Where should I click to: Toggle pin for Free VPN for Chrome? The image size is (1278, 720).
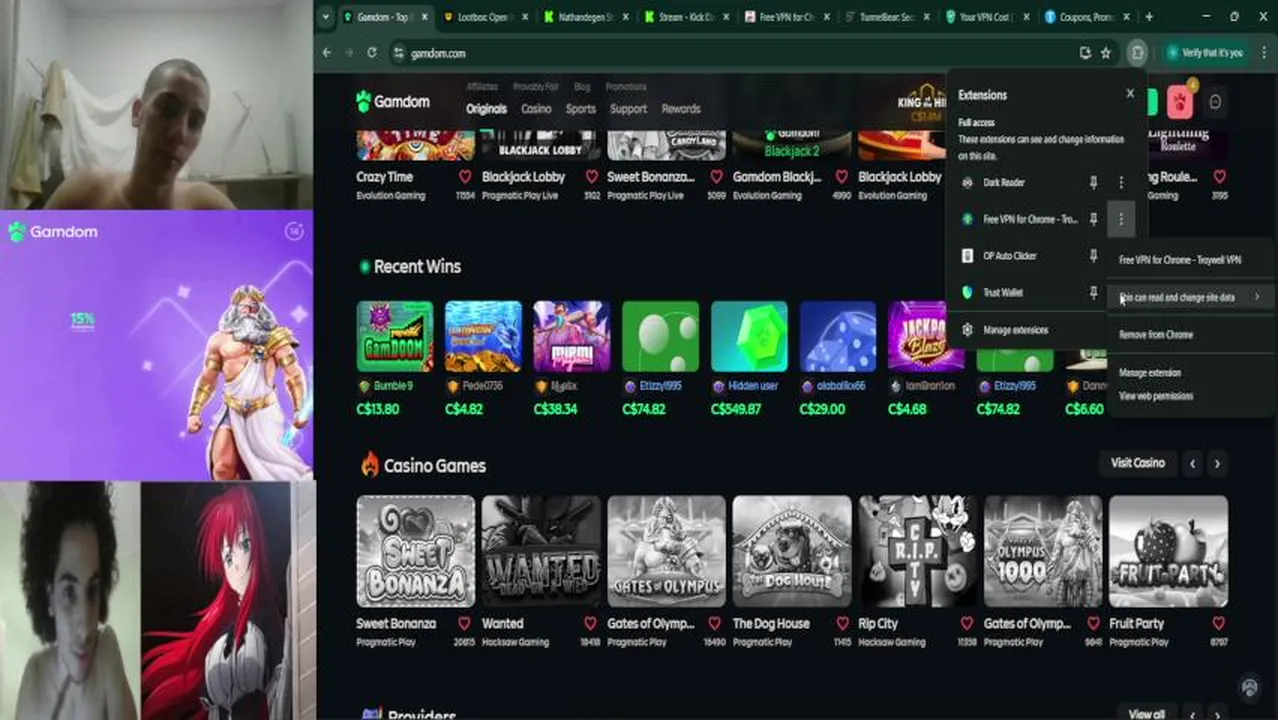tap(1093, 219)
